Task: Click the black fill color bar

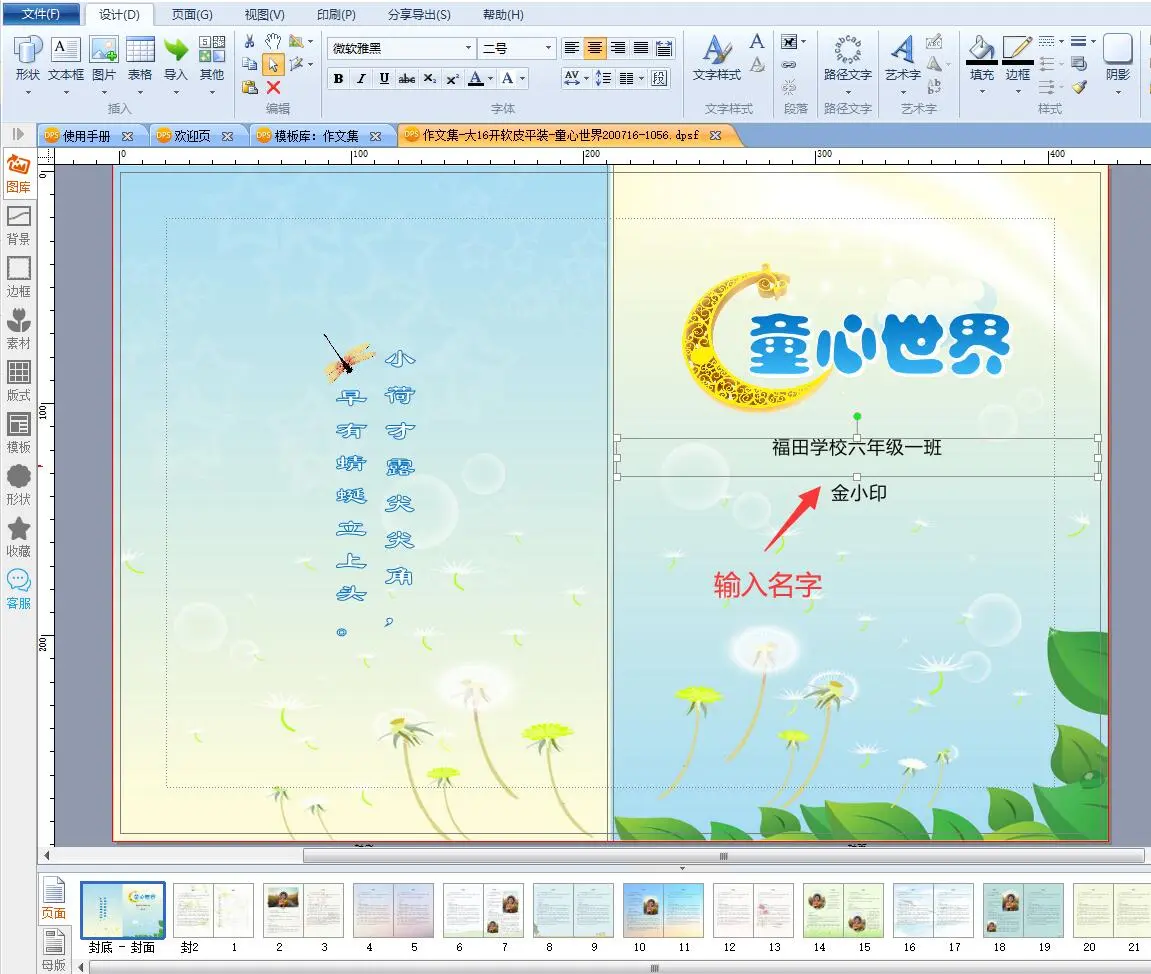Action: point(982,63)
